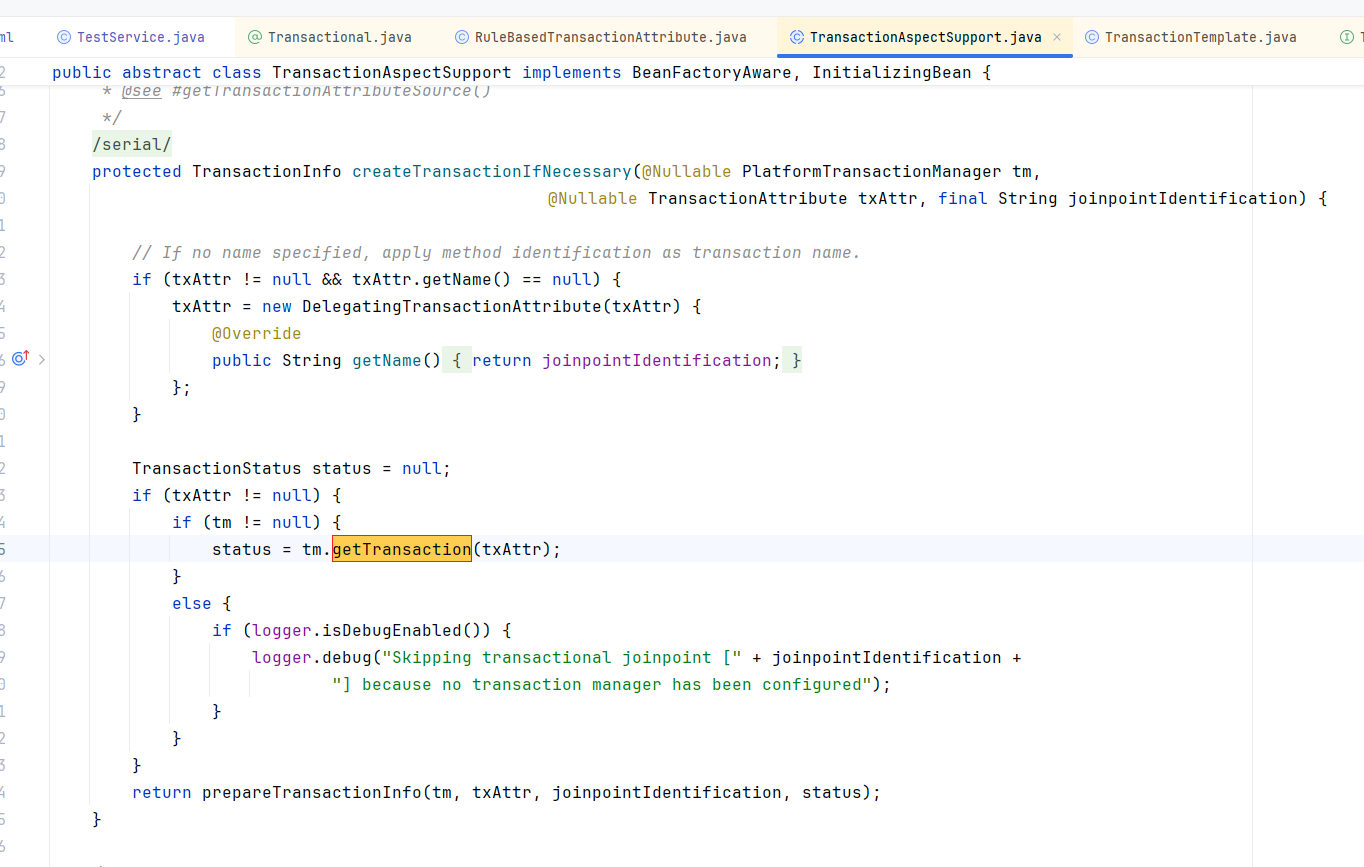Click the TransactionInfo return type
Screen dimensions: 1364x867
[266, 171]
